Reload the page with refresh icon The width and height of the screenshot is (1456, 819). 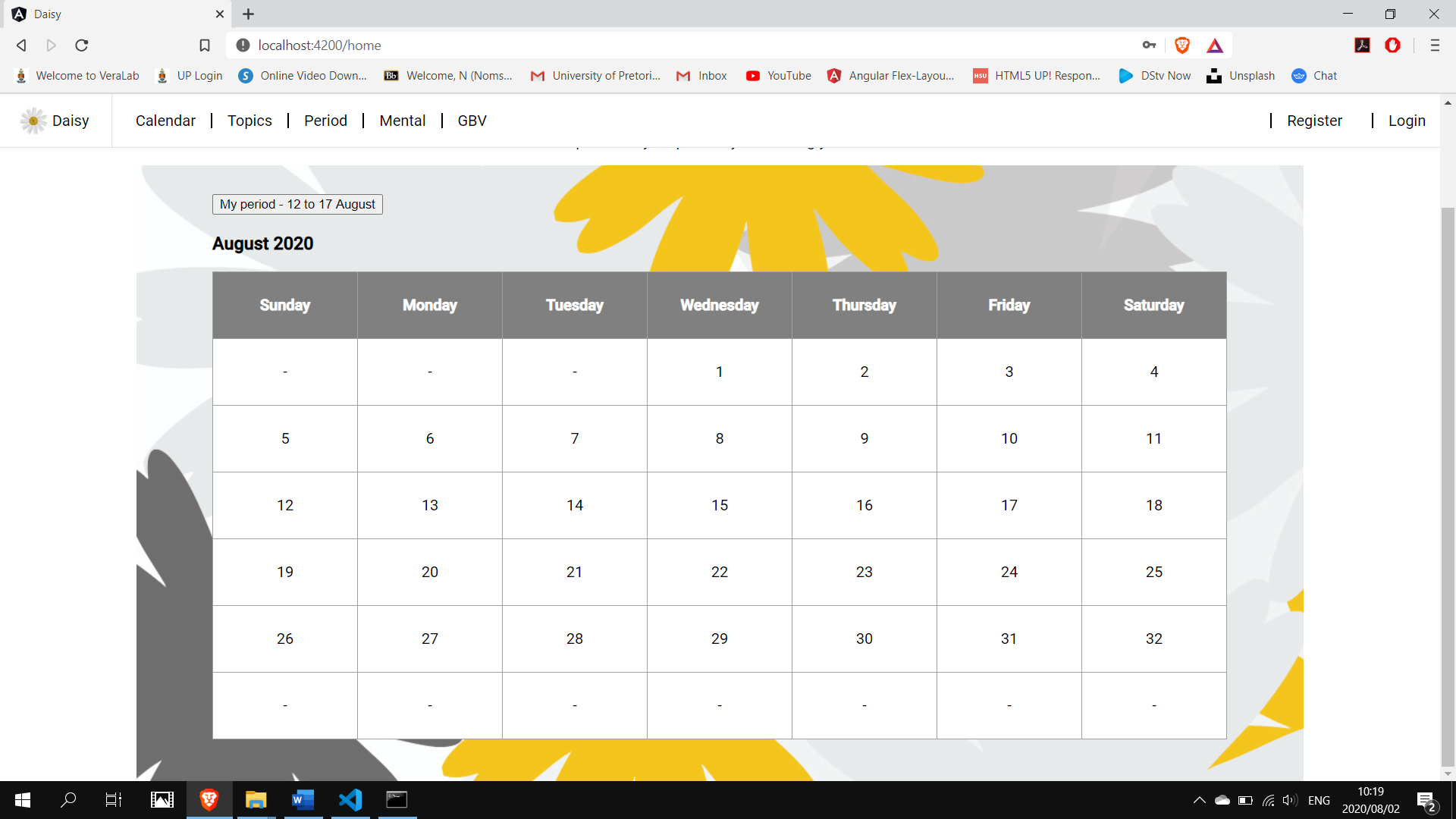(82, 45)
